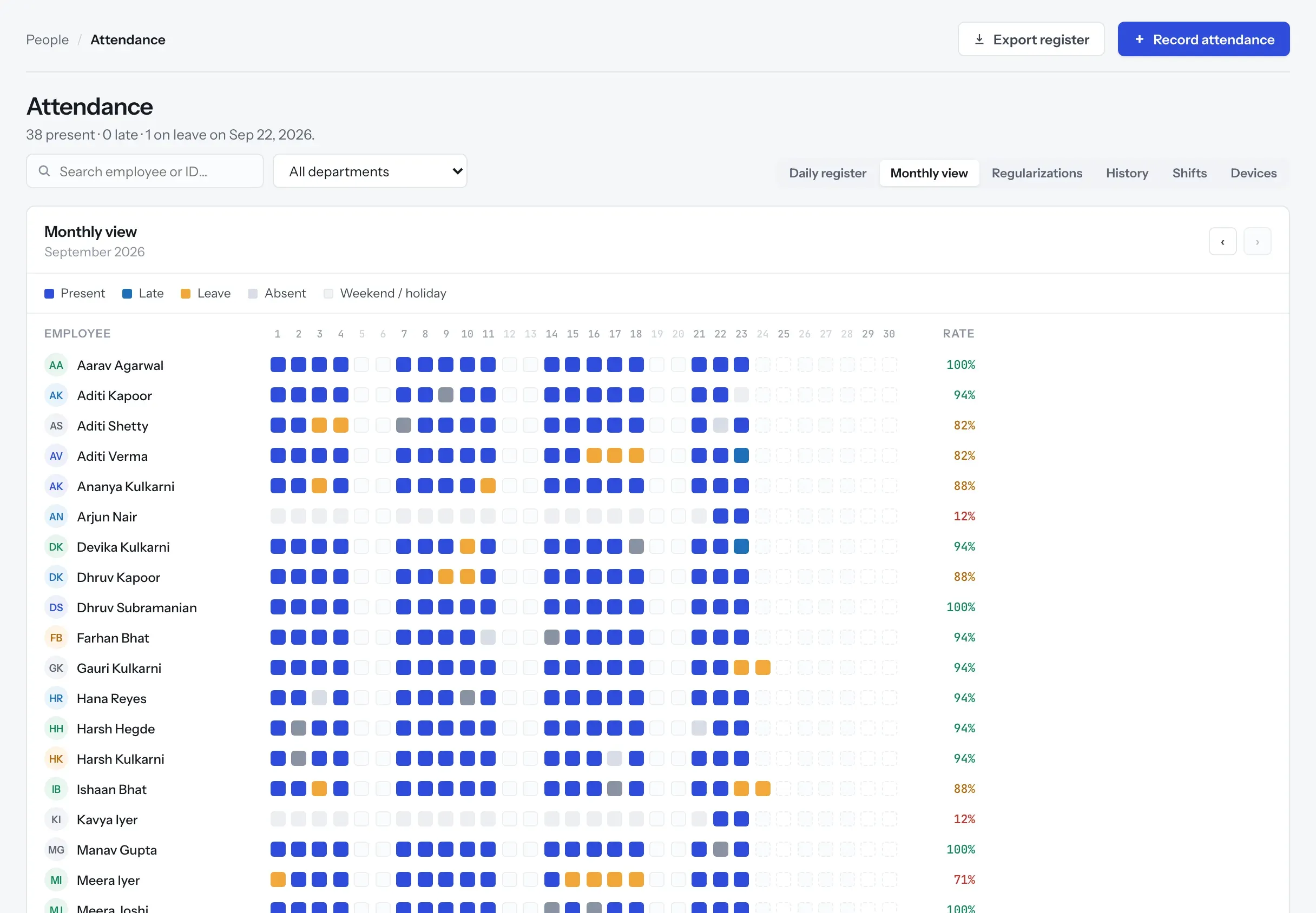Image resolution: width=1316 pixels, height=913 pixels.
Task: Click Record attendance button
Action: tap(1203, 39)
